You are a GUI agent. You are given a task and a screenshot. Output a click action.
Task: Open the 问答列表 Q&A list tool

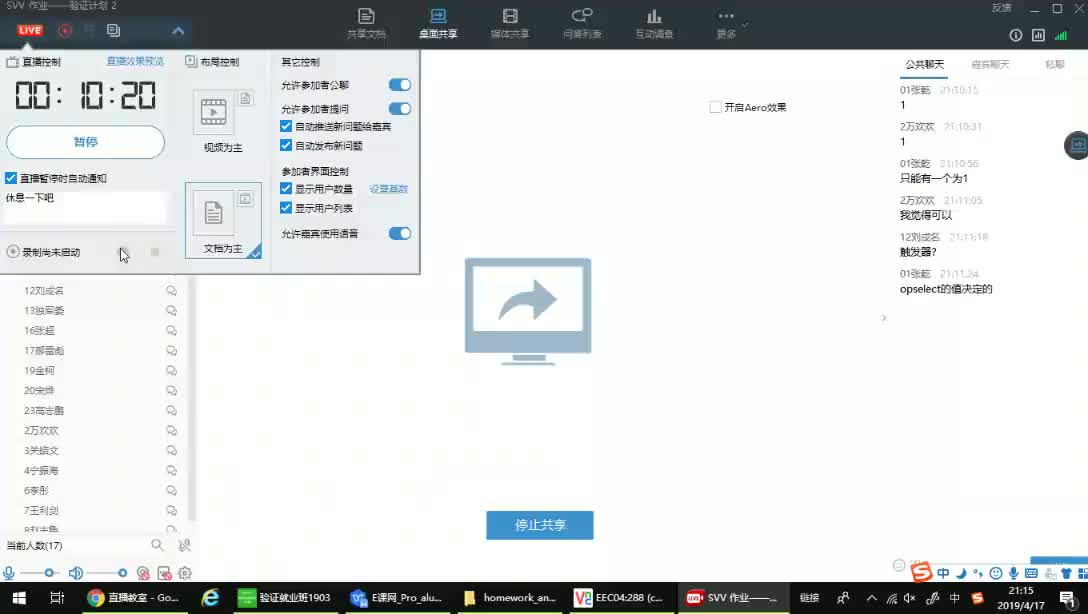582,23
